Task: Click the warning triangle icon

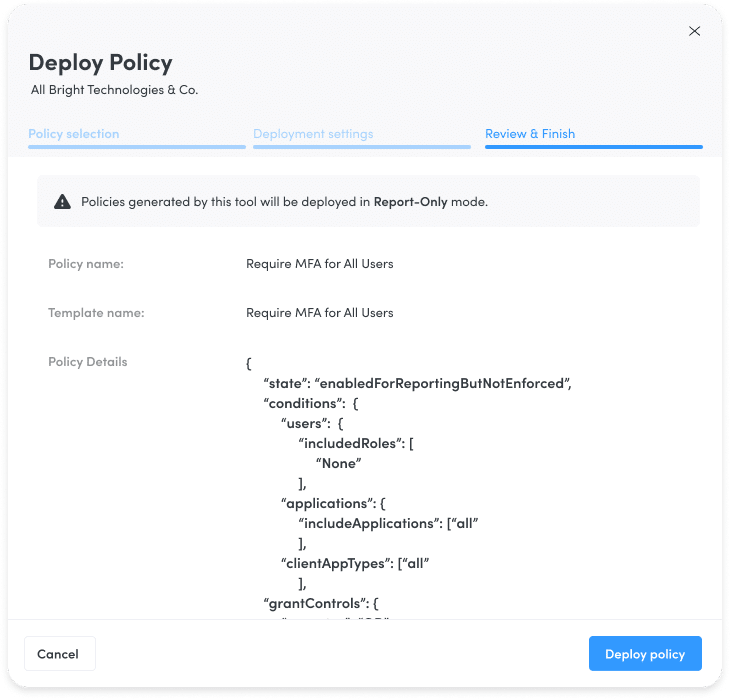Action: click(x=62, y=202)
